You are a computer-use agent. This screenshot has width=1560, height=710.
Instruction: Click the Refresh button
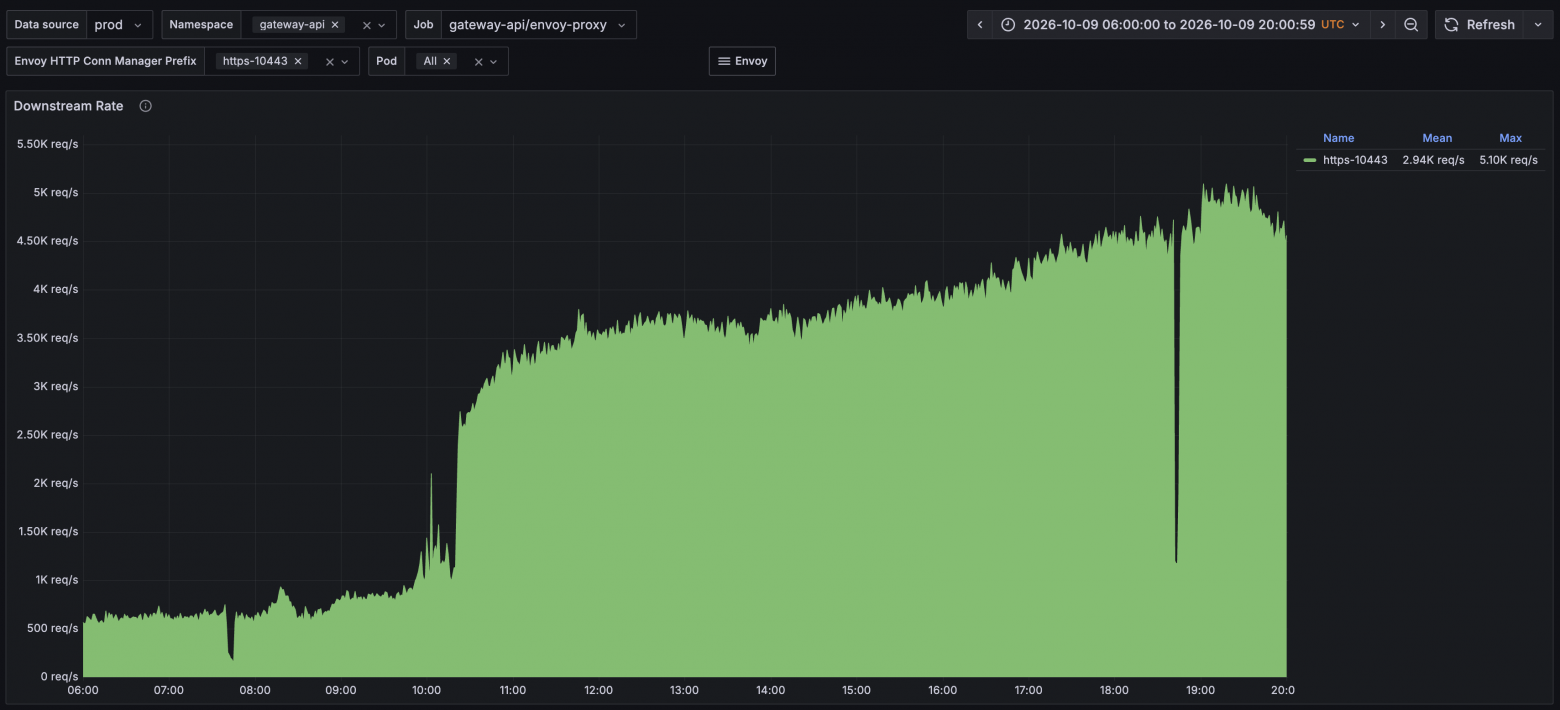click(x=1480, y=25)
